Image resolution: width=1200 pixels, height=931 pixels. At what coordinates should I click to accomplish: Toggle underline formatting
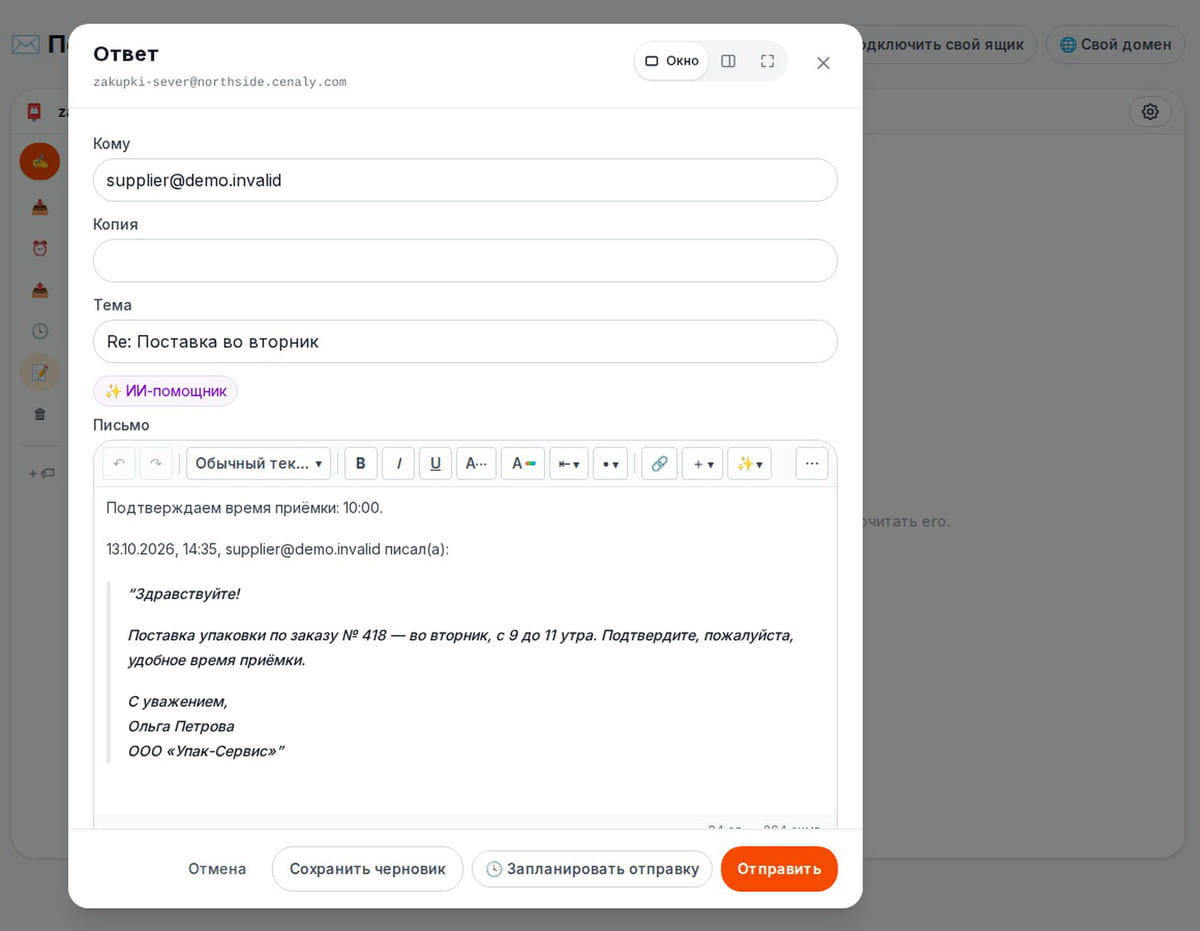coord(435,464)
